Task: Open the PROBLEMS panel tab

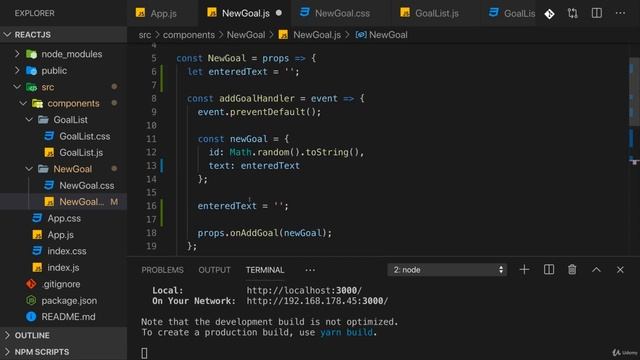Action: pos(162,270)
